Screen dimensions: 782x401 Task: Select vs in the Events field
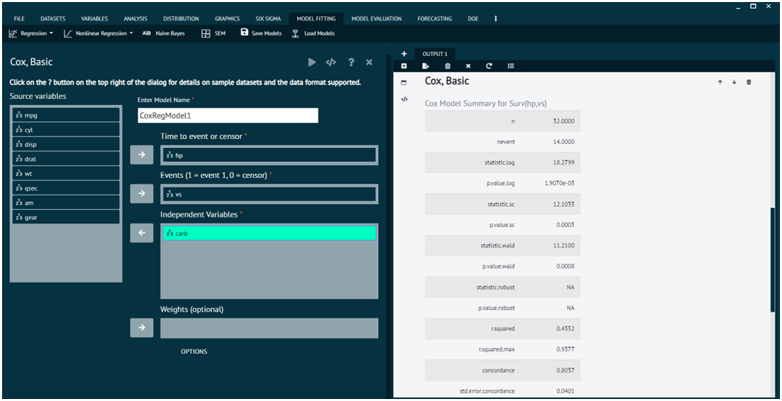(269, 194)
